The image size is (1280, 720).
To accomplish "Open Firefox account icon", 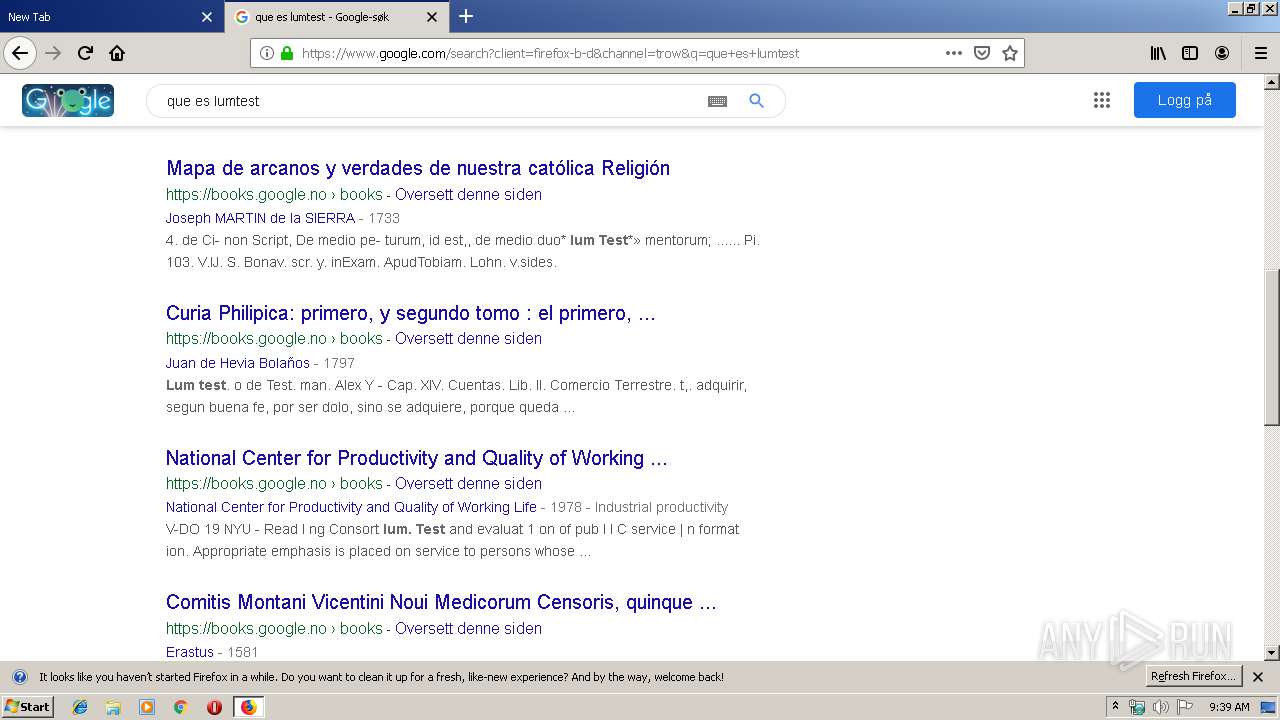I will (1222, 53).
